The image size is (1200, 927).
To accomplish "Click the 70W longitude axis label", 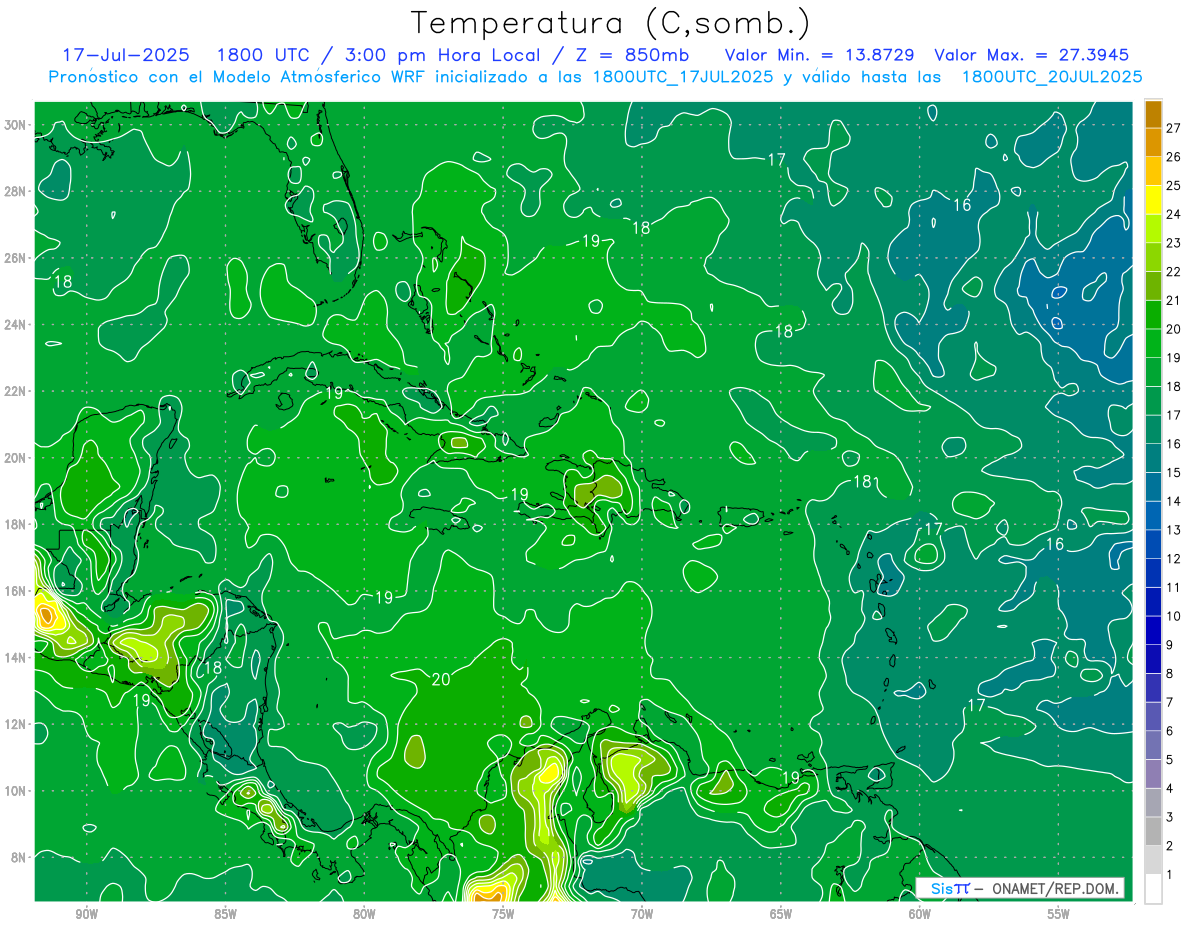I will click(x=642, y=914).
